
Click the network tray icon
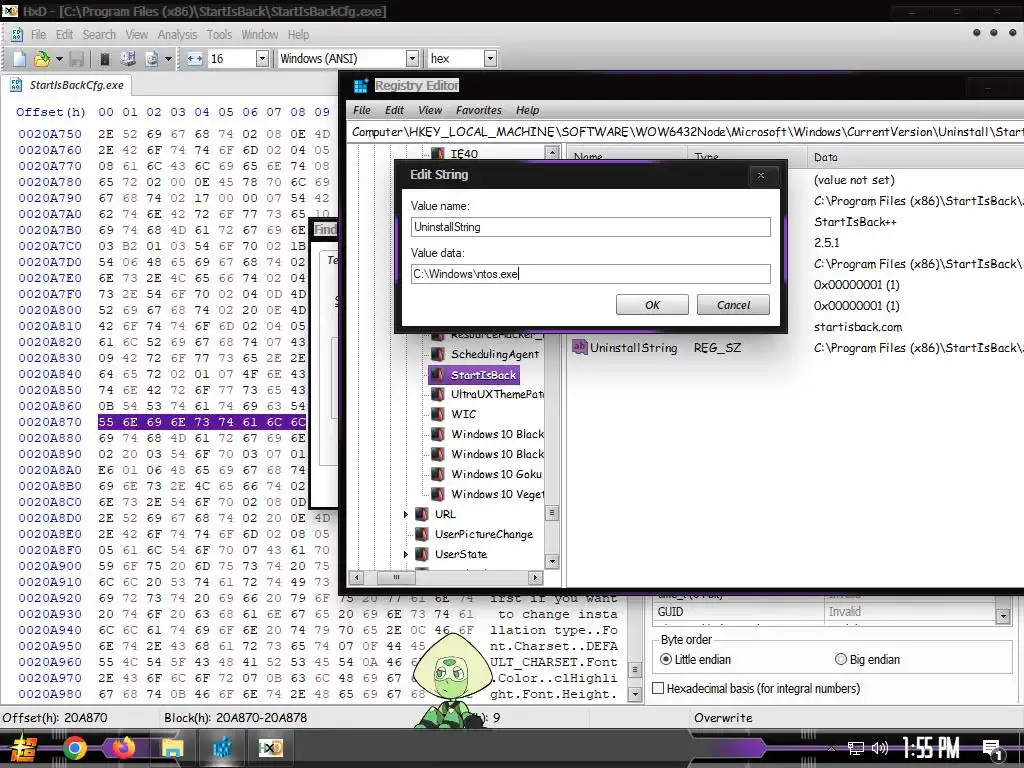[856, 748]
